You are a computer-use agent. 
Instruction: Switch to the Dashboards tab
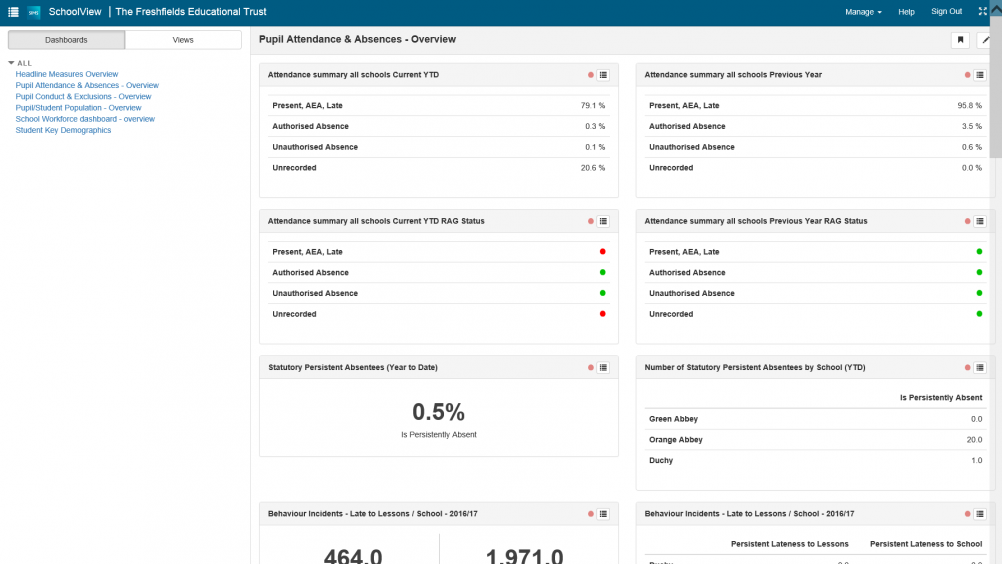pyautogui.click(x=66, y=40)
